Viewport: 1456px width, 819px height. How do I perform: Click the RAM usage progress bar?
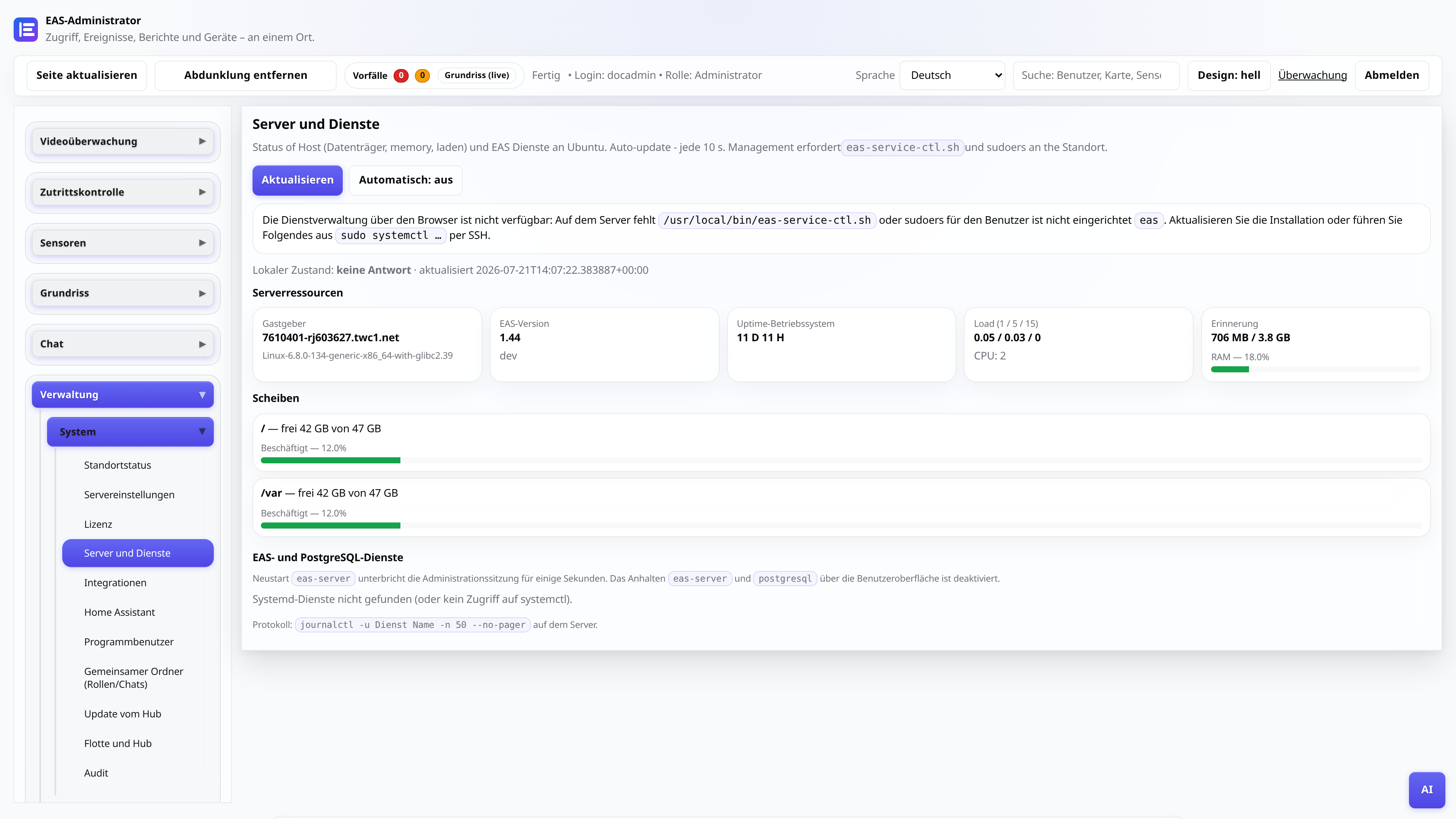coord(1315,369)
